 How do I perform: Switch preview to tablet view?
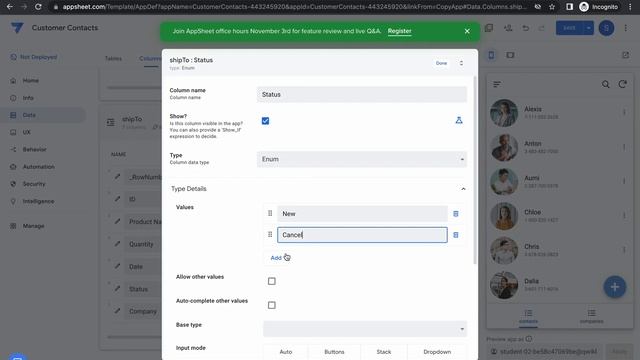(510, 55)
